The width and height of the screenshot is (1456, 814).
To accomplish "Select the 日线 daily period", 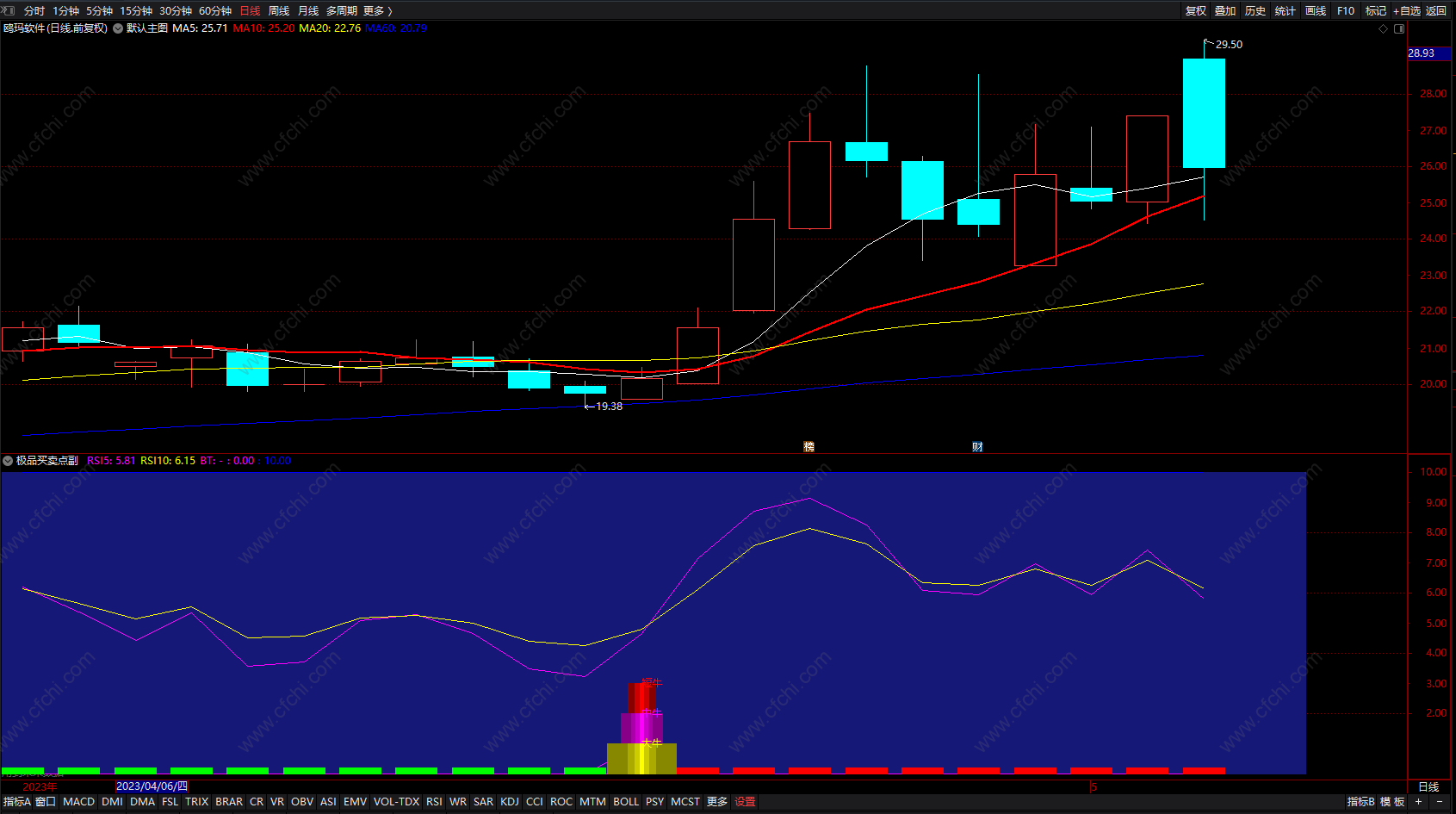I will tap(250, 10).
